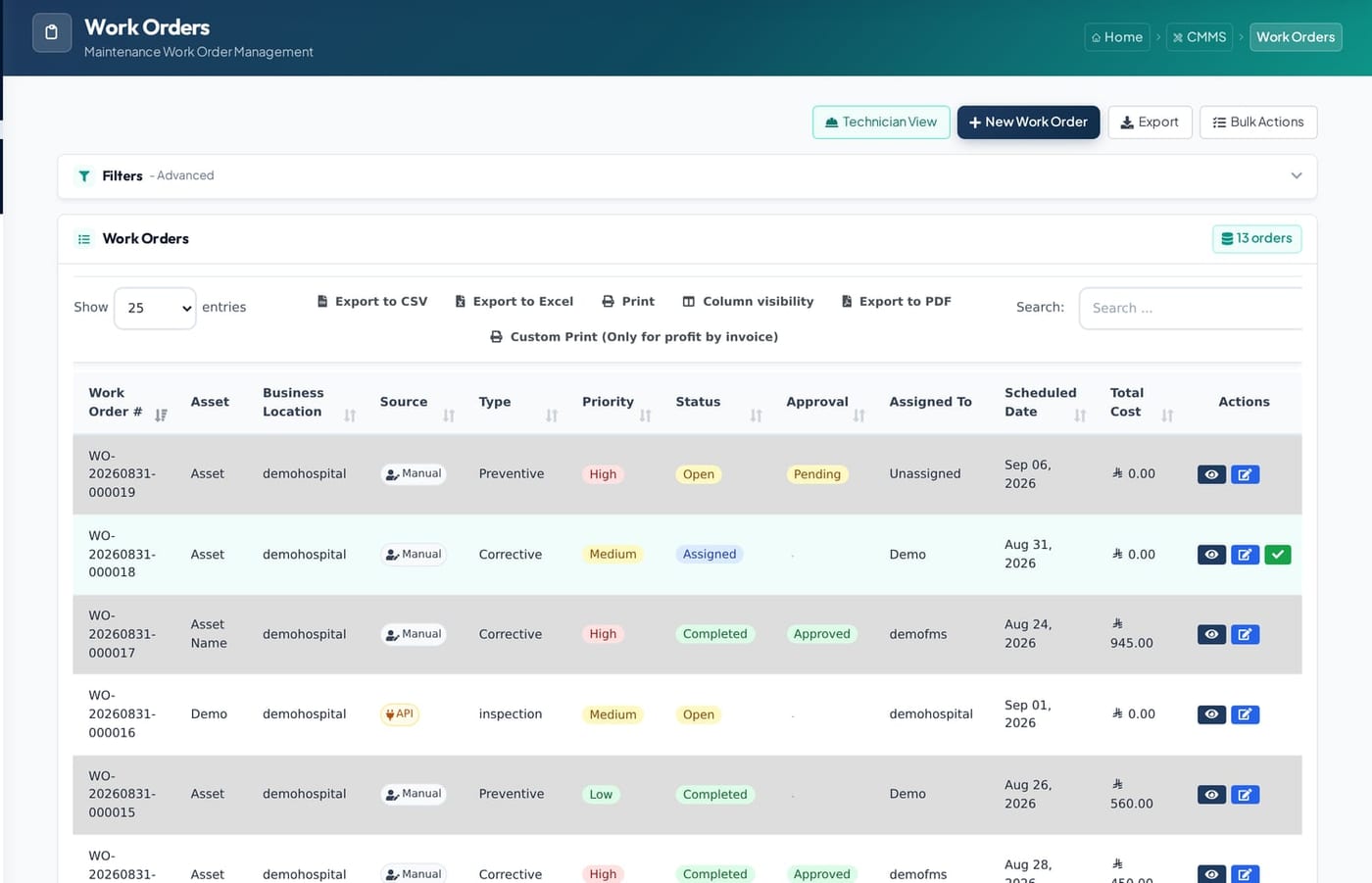Viewport: 1372px width, 883px height.
Task: Click the Export button
Action: [1150, 123]
